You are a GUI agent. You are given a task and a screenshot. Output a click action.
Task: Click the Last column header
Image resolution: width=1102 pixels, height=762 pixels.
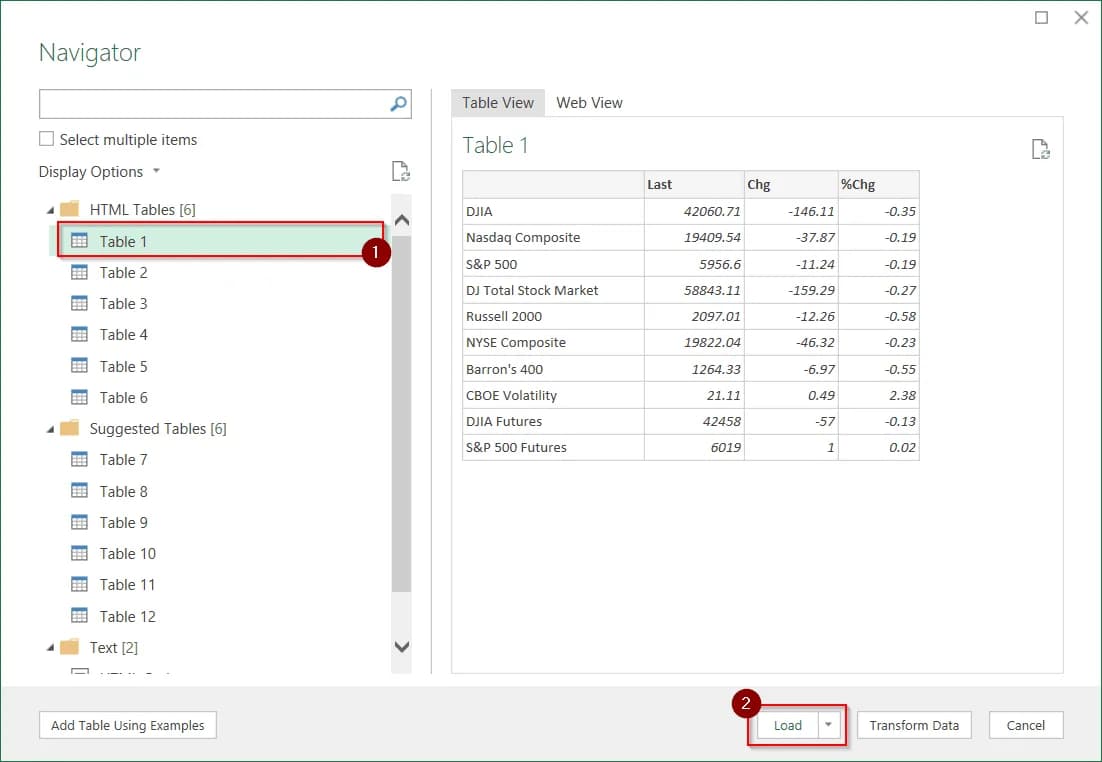(x=694, y=184)
